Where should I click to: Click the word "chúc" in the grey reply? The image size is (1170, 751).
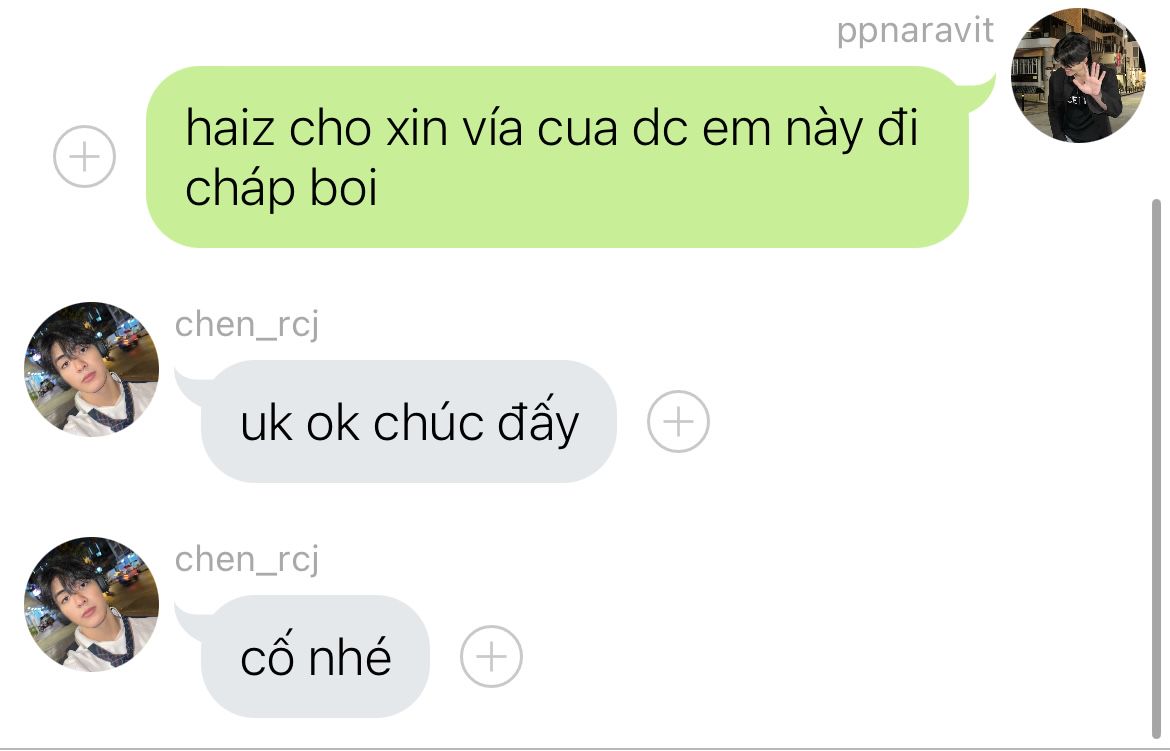[x=428, y=423]
